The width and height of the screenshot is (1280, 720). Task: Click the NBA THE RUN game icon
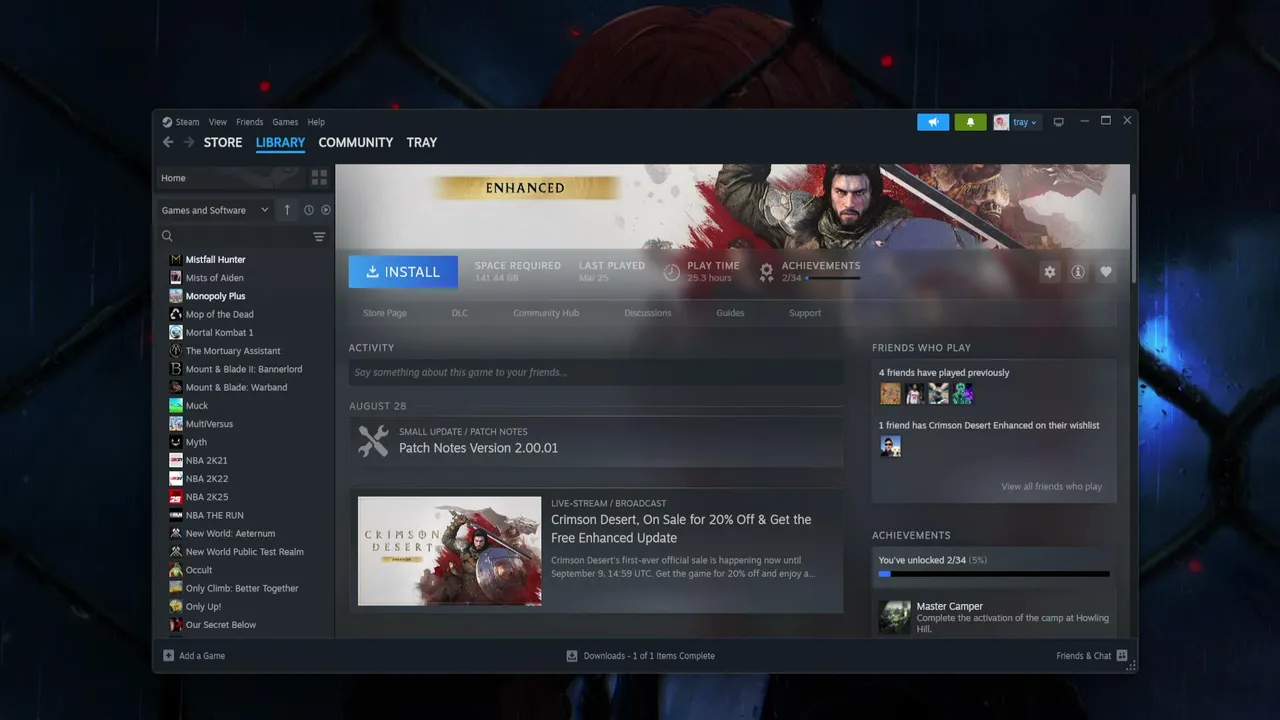click(176, 515)
